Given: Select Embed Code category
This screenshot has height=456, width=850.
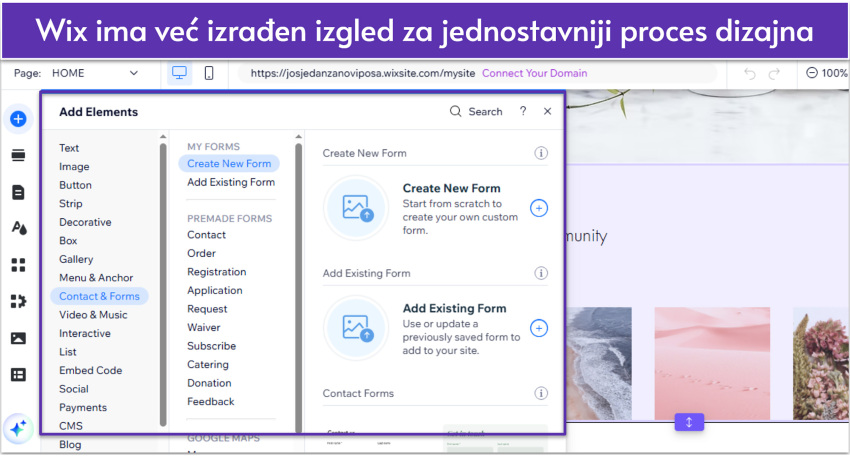Looking at the screenshot, I should click(x=91, y=370).
